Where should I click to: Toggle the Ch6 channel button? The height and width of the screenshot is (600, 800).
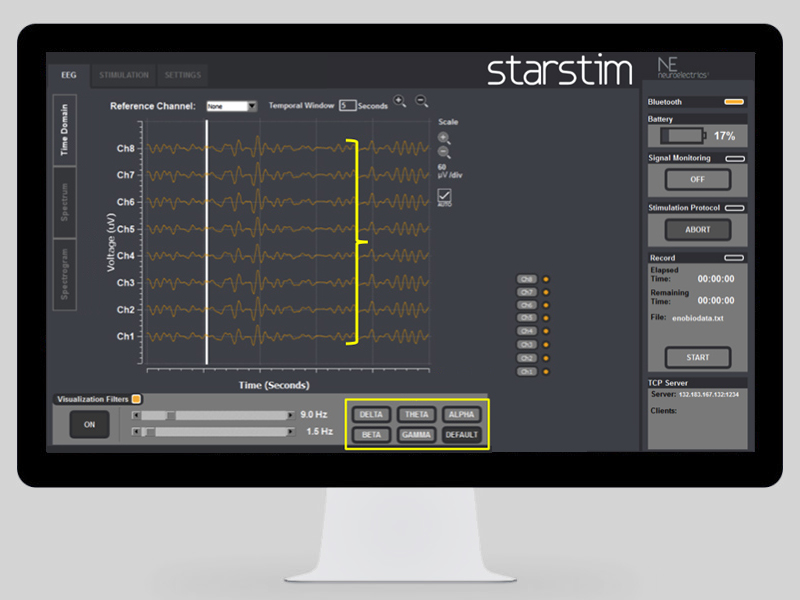point(527,305)
